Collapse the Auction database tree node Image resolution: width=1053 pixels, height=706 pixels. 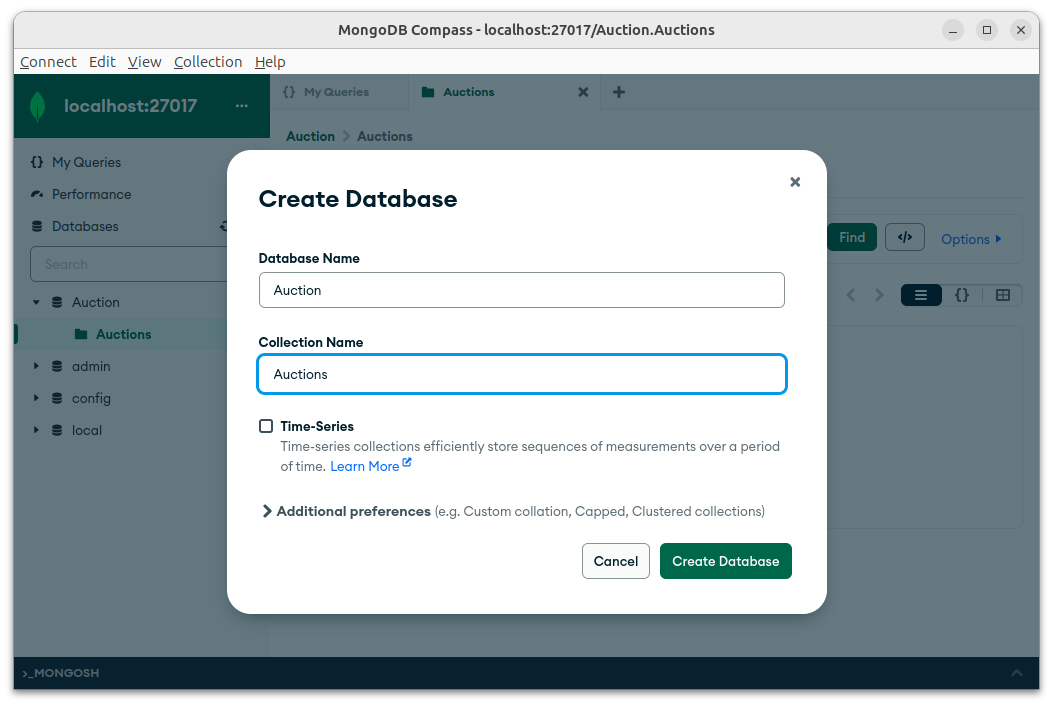click(x=36, y=302)
